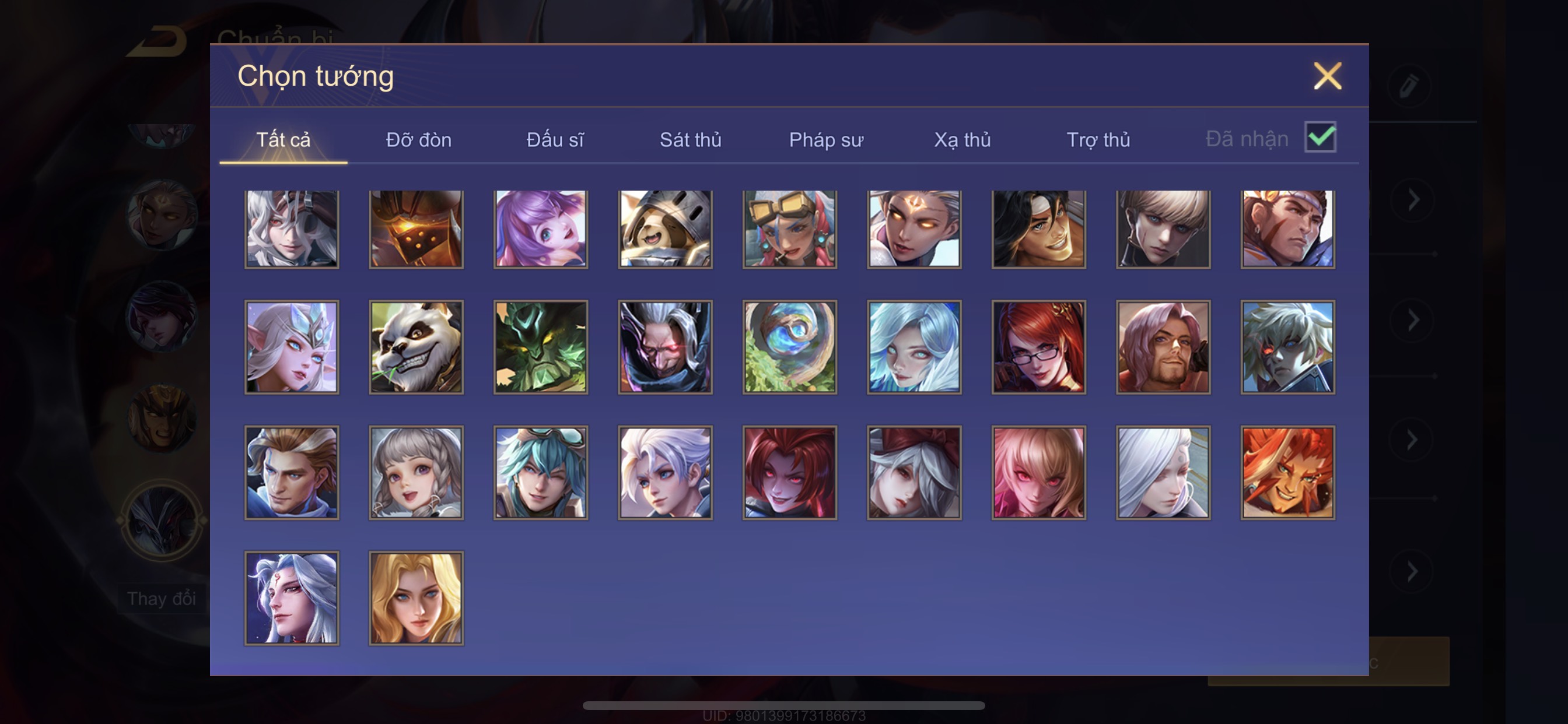
Task: Select the hero wearing yellow goggles
Action: coord(789,229)
